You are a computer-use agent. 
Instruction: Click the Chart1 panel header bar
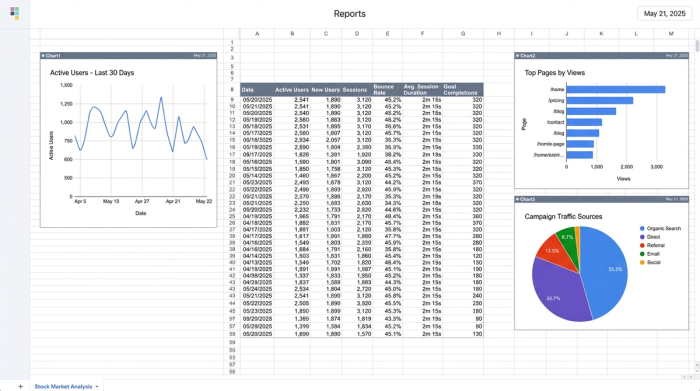129,56
